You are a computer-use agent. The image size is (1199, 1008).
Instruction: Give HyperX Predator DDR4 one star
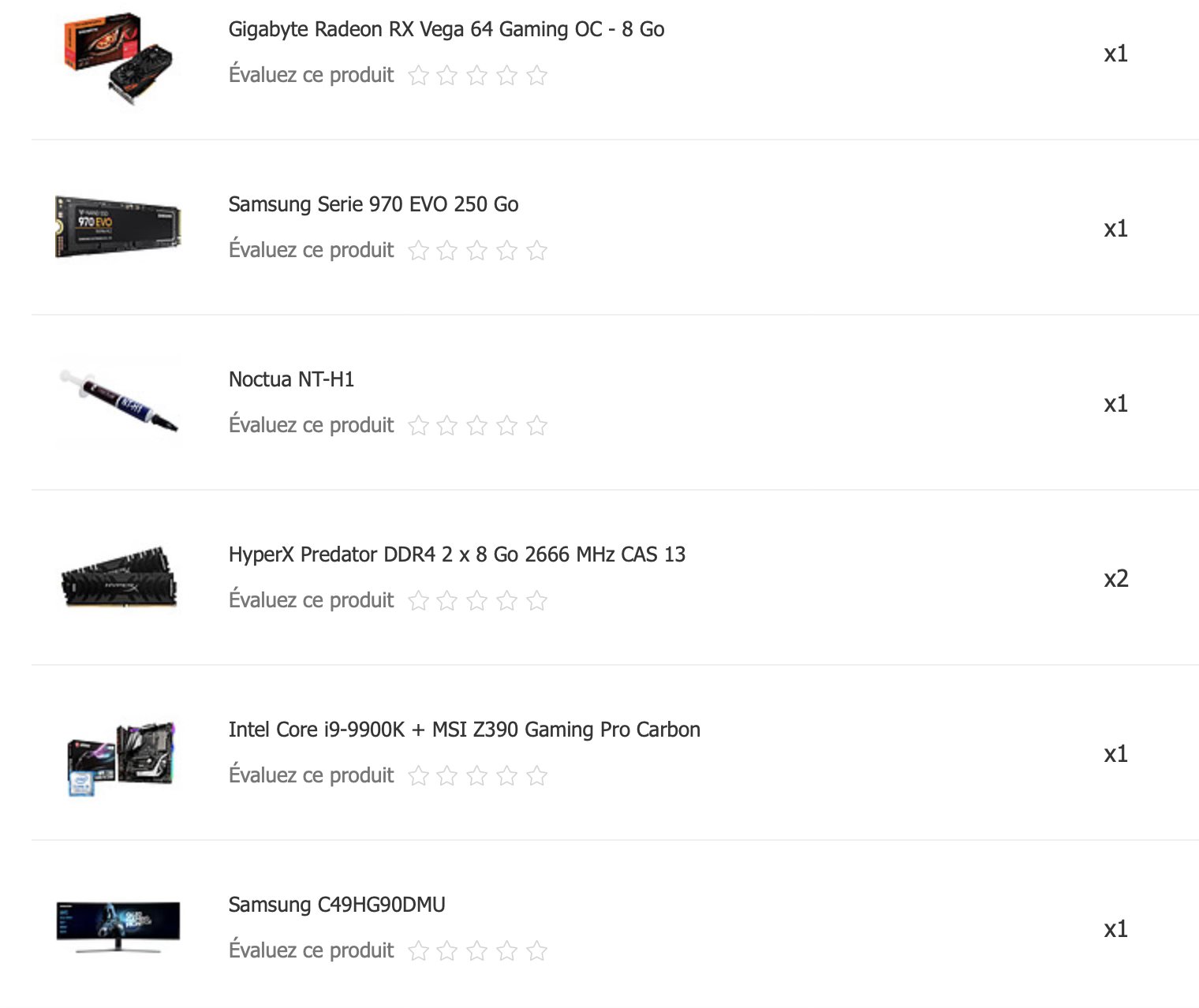tap(419, 600)
